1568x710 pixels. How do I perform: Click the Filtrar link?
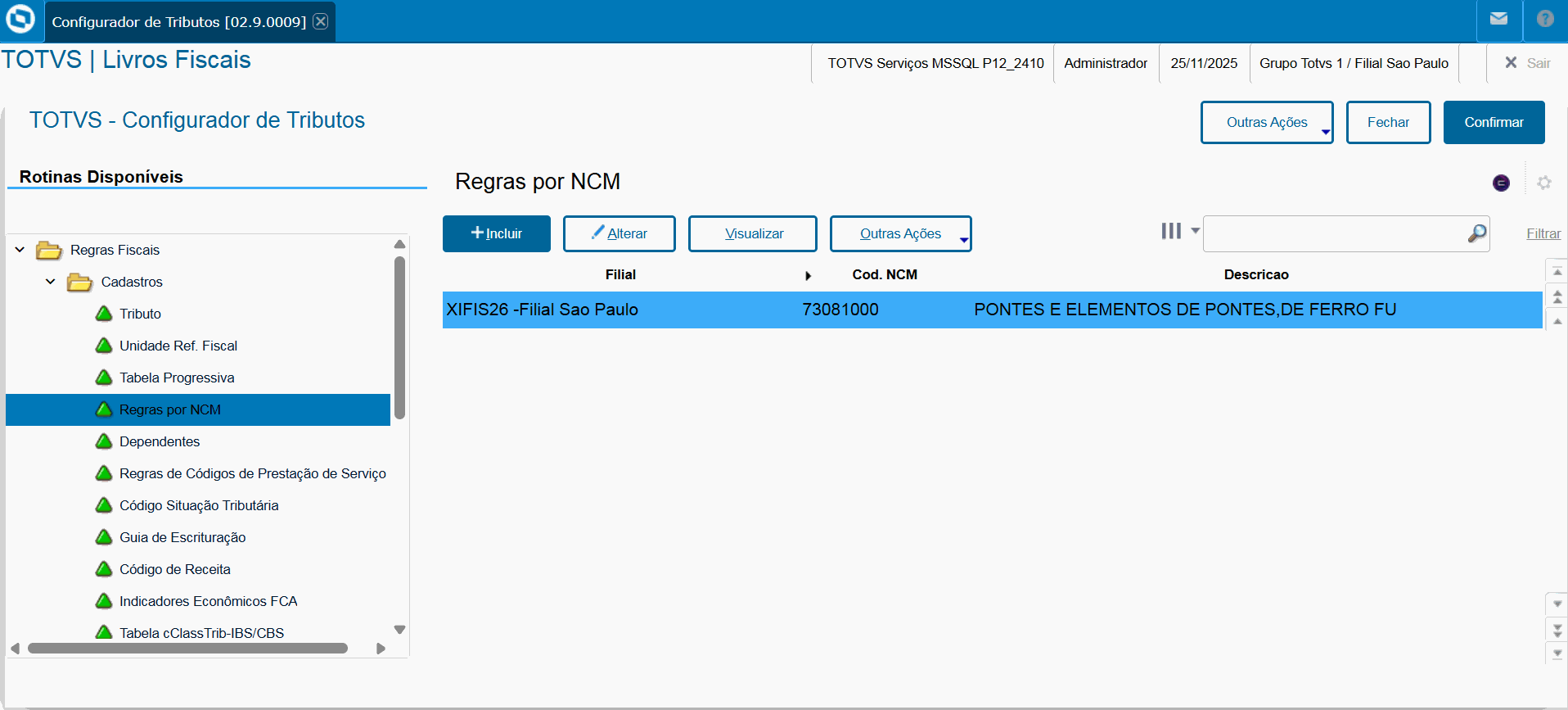1543,233
